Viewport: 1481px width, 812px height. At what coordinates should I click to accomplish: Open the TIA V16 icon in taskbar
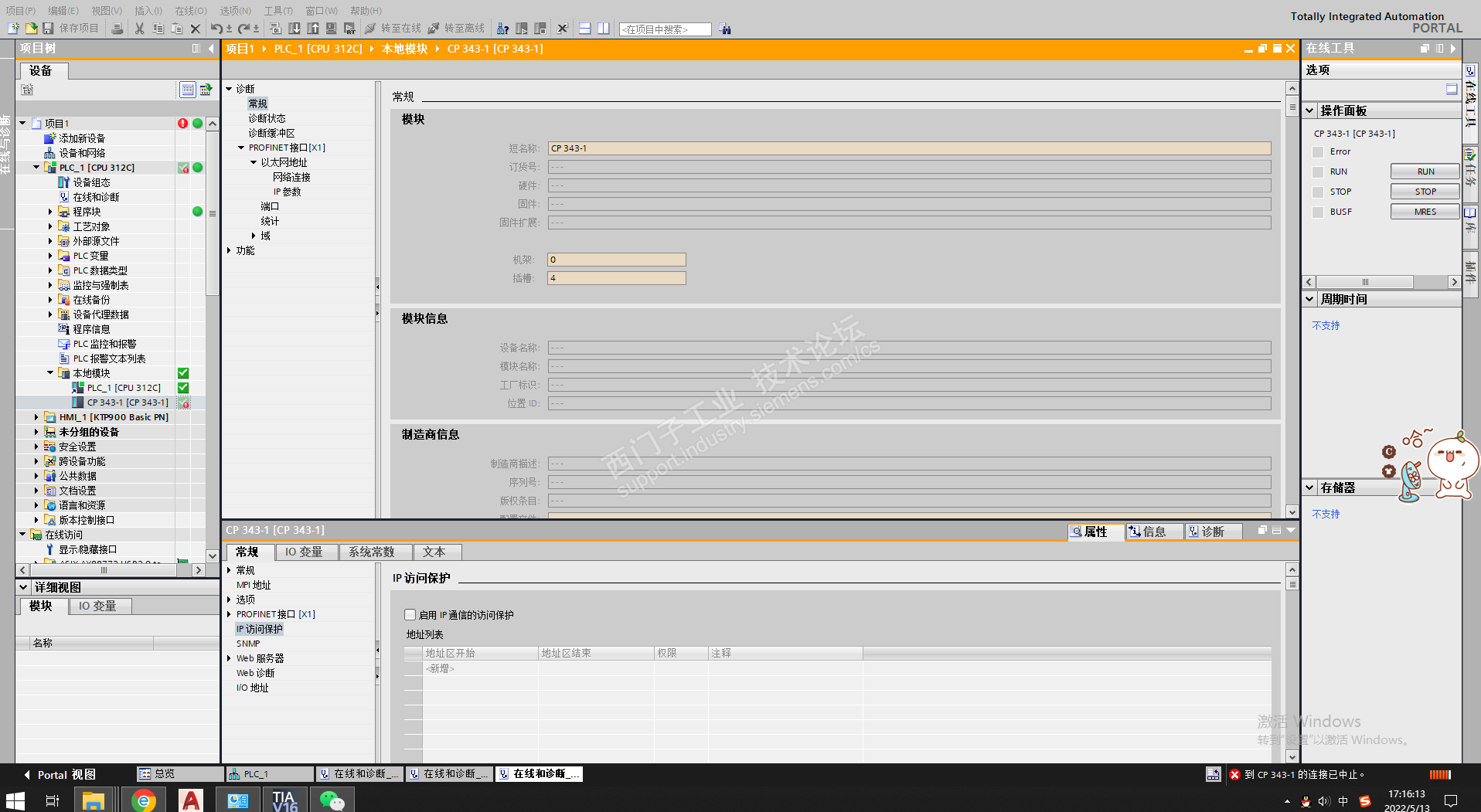click(x=284, y=800)
